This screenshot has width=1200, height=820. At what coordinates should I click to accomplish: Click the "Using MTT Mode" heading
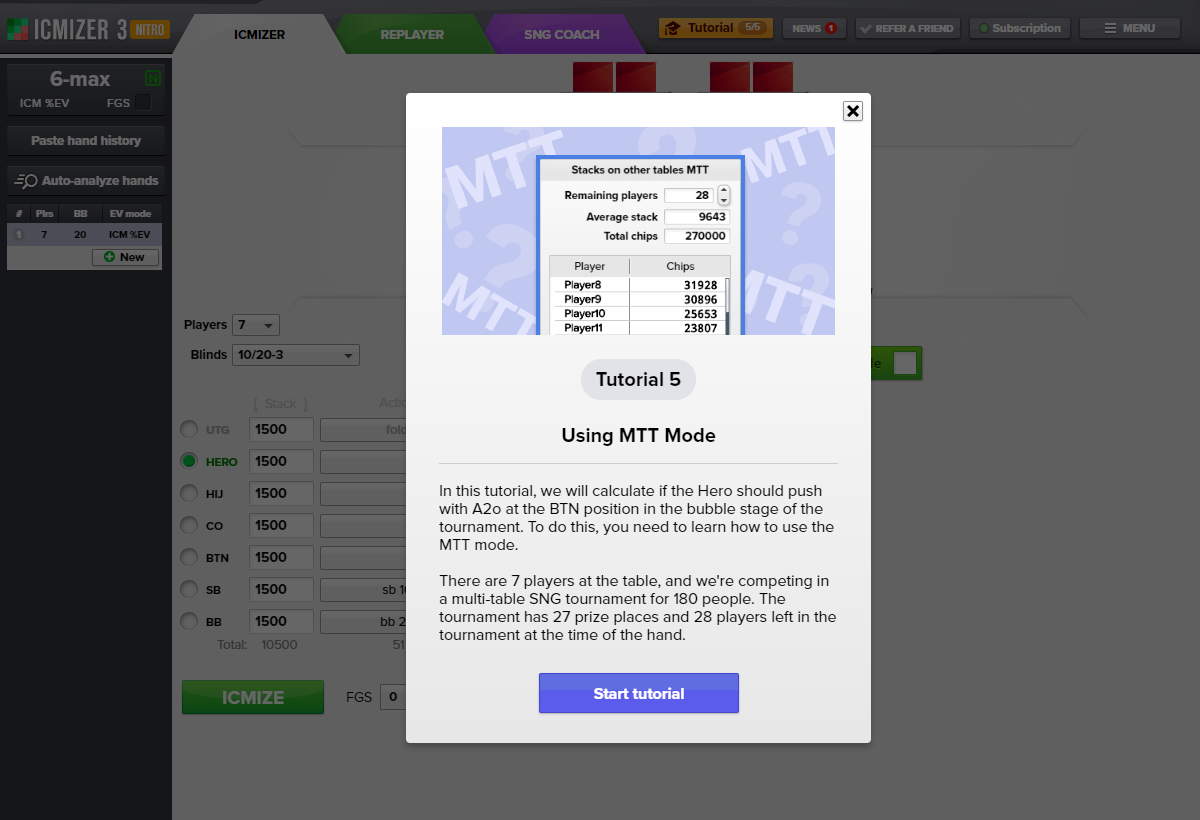pyautogui.click(x=638, y=435)
